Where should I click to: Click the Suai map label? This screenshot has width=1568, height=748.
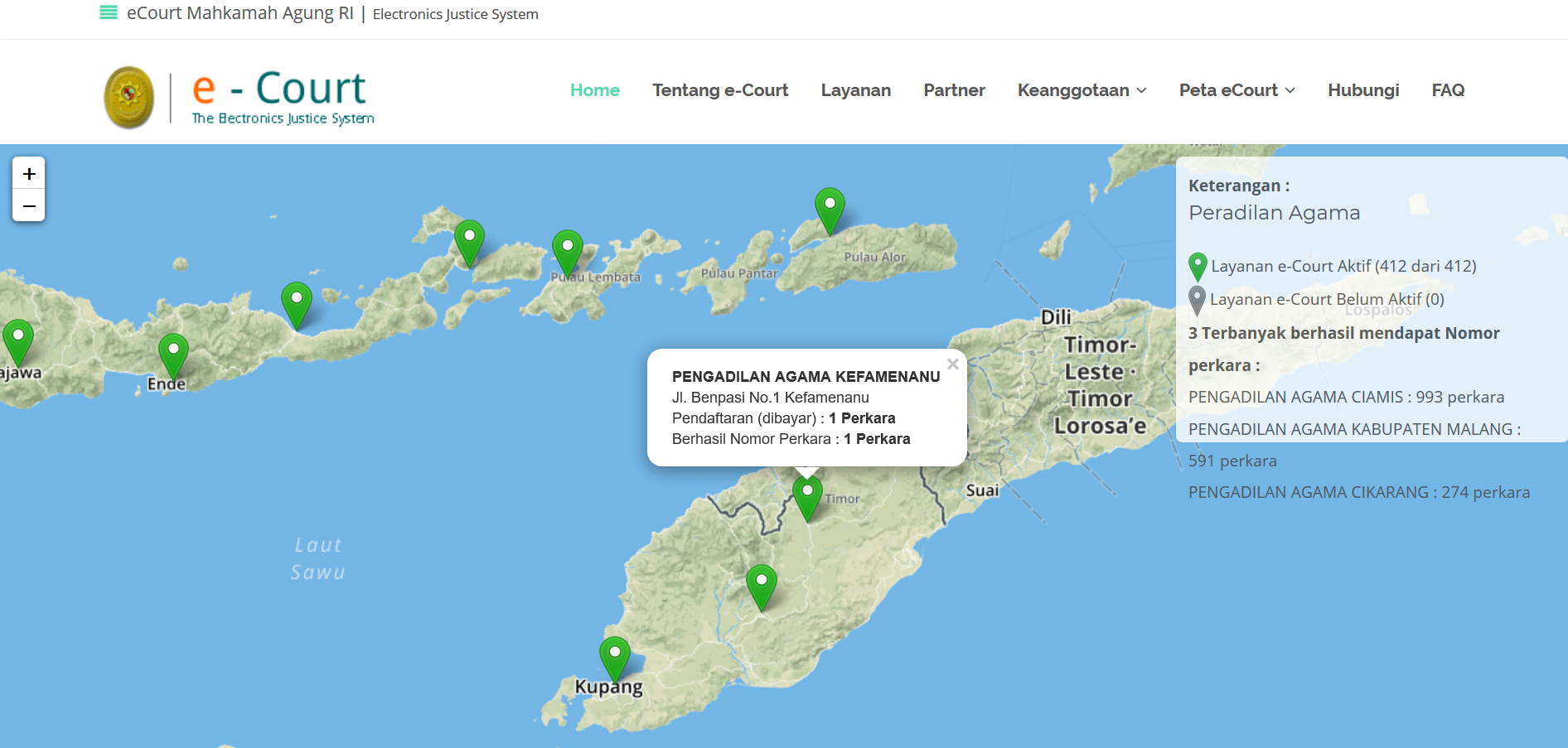pyautogui.click(x=982, y=490)
